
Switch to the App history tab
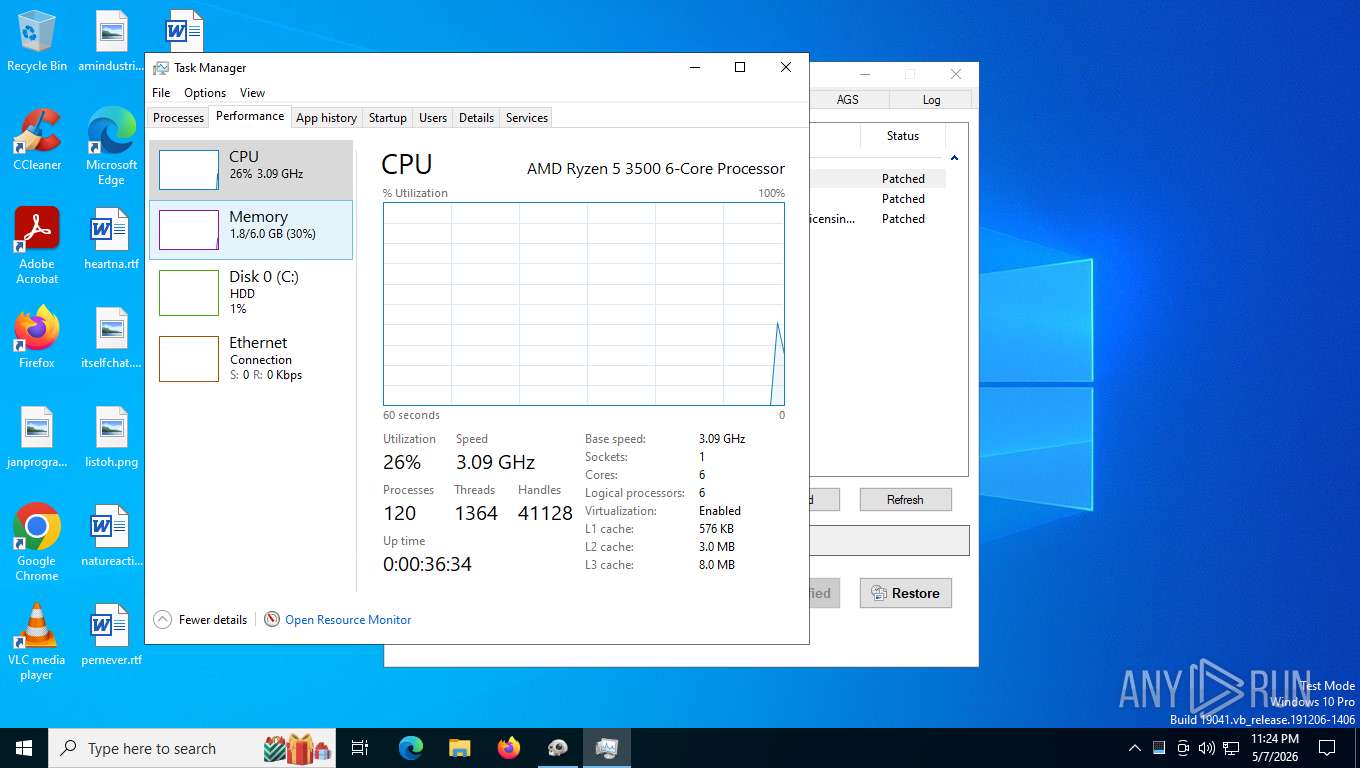pyautogui.click(x=326, y=118)
